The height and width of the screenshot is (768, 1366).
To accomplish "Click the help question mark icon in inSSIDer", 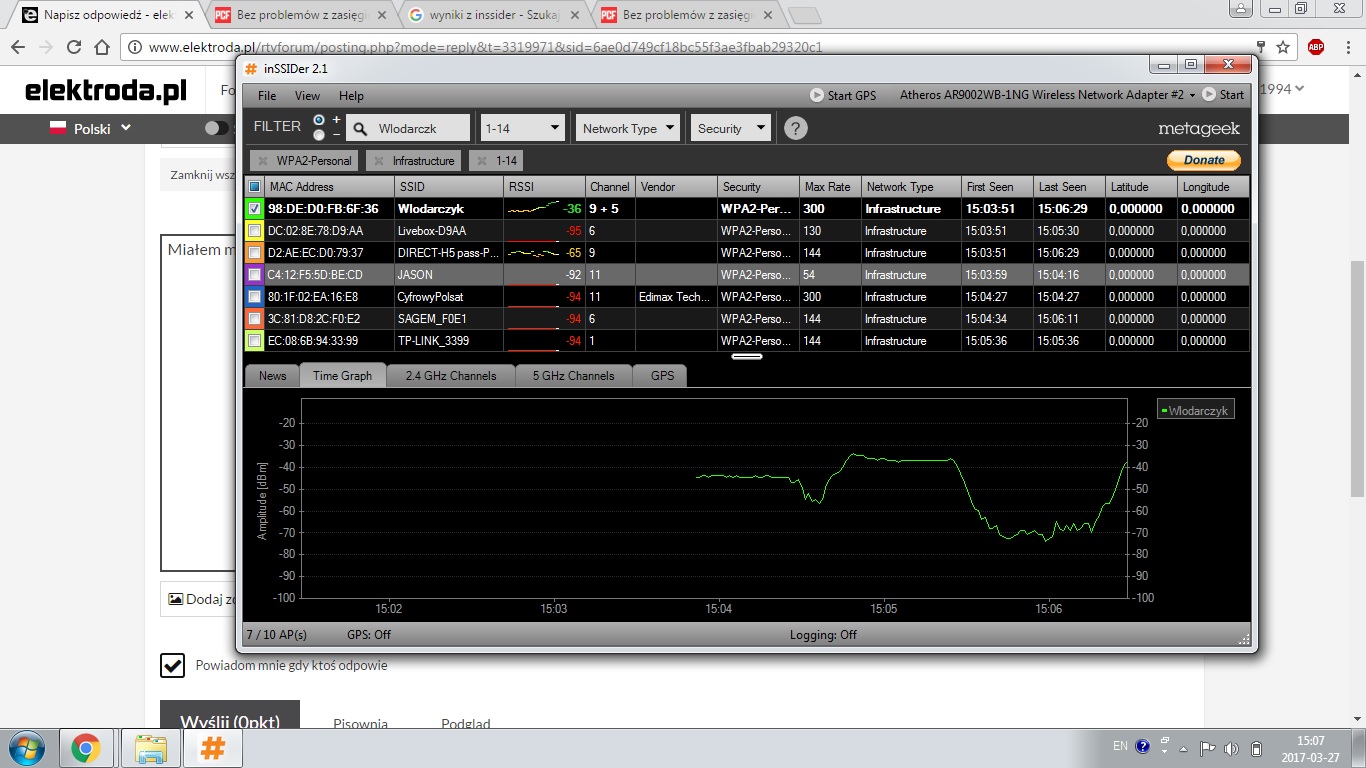I will pyautogui.click(x=795, y=128).
